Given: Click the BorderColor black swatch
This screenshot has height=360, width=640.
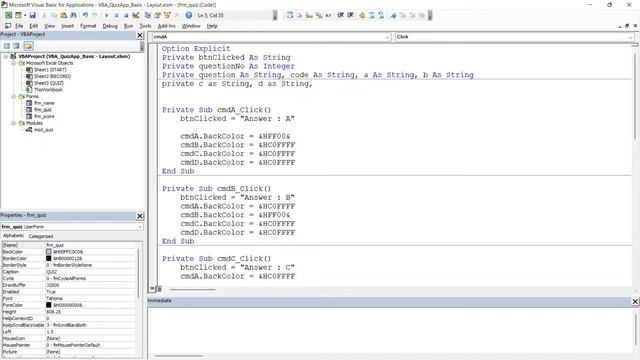Looking at the screenshot, I should pos(49,258).
